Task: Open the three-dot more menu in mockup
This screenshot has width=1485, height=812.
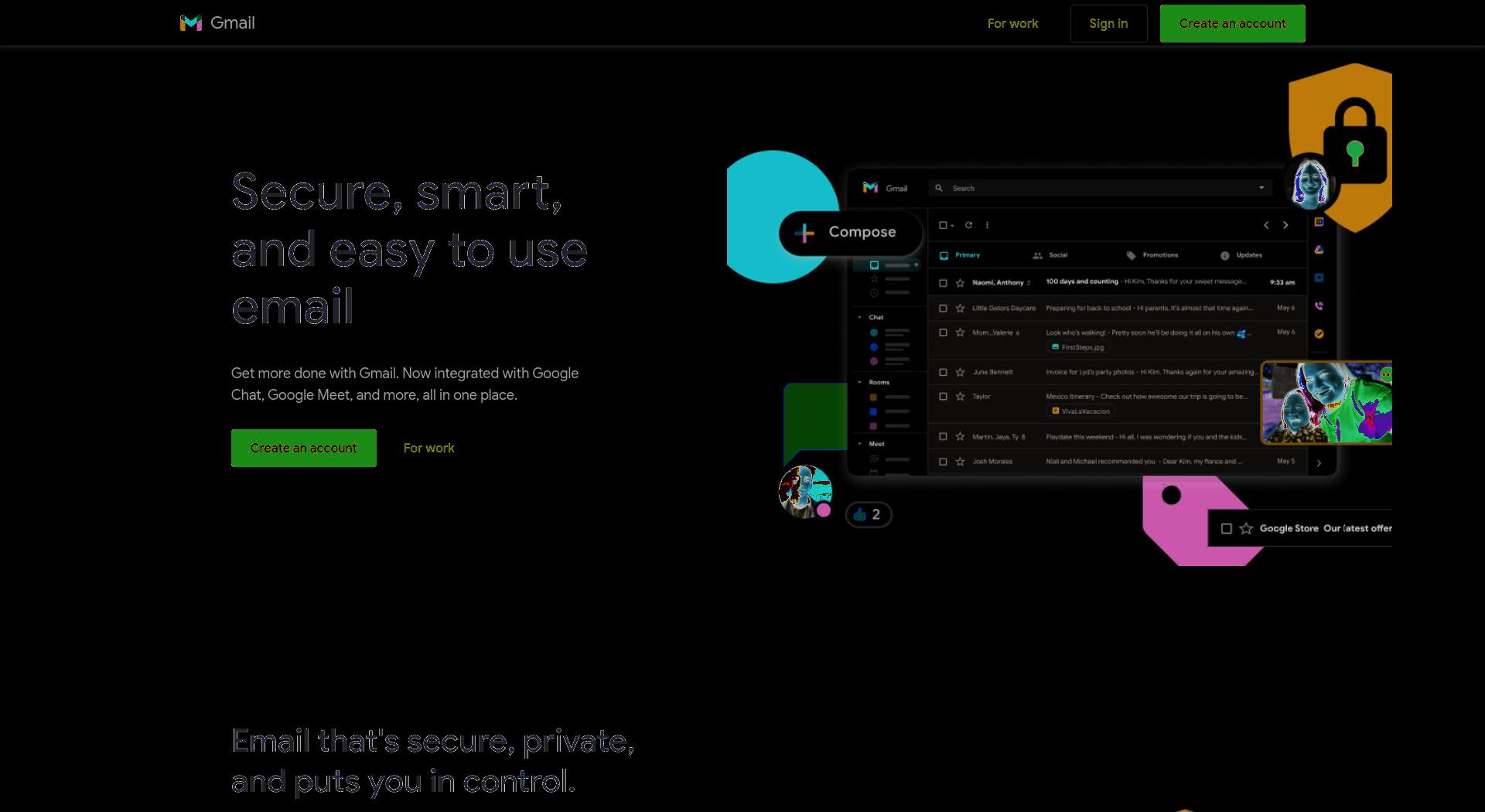Action: click(x=987, y=225)
